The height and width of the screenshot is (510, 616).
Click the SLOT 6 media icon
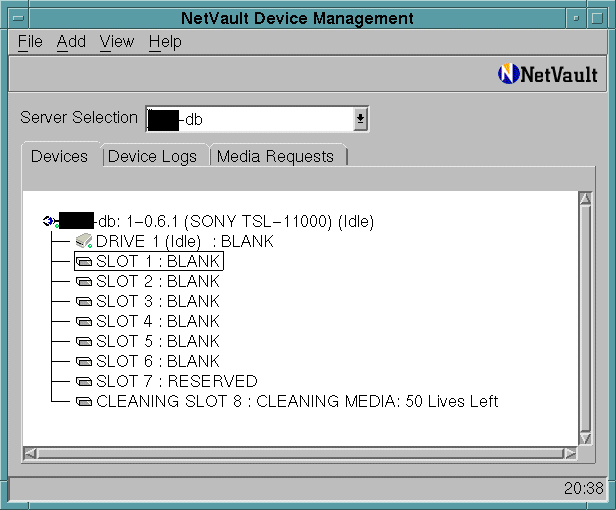pos(84,362)
